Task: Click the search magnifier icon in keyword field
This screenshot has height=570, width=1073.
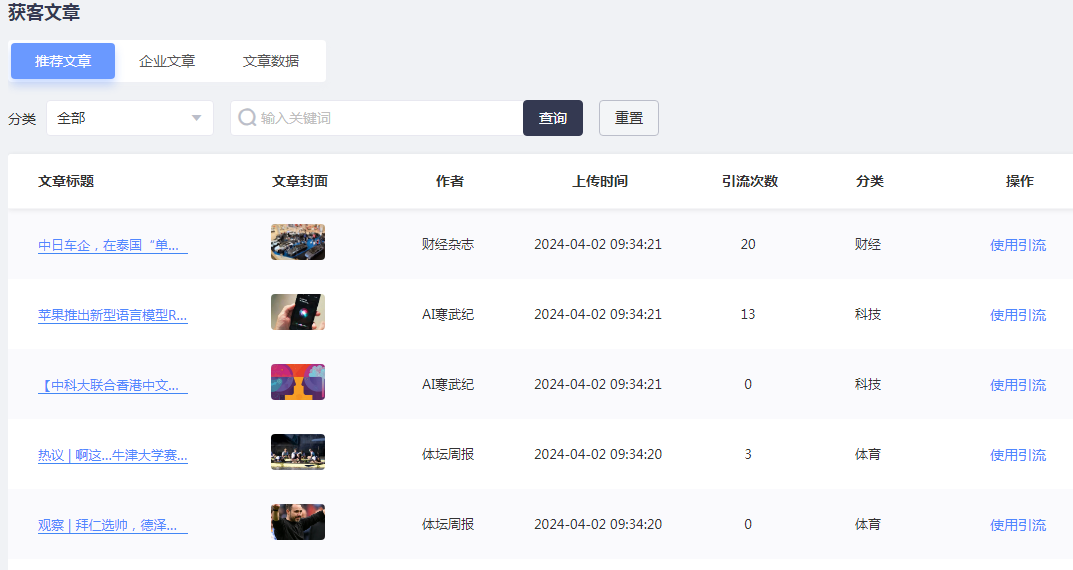Action: click(x=247, y=118)
